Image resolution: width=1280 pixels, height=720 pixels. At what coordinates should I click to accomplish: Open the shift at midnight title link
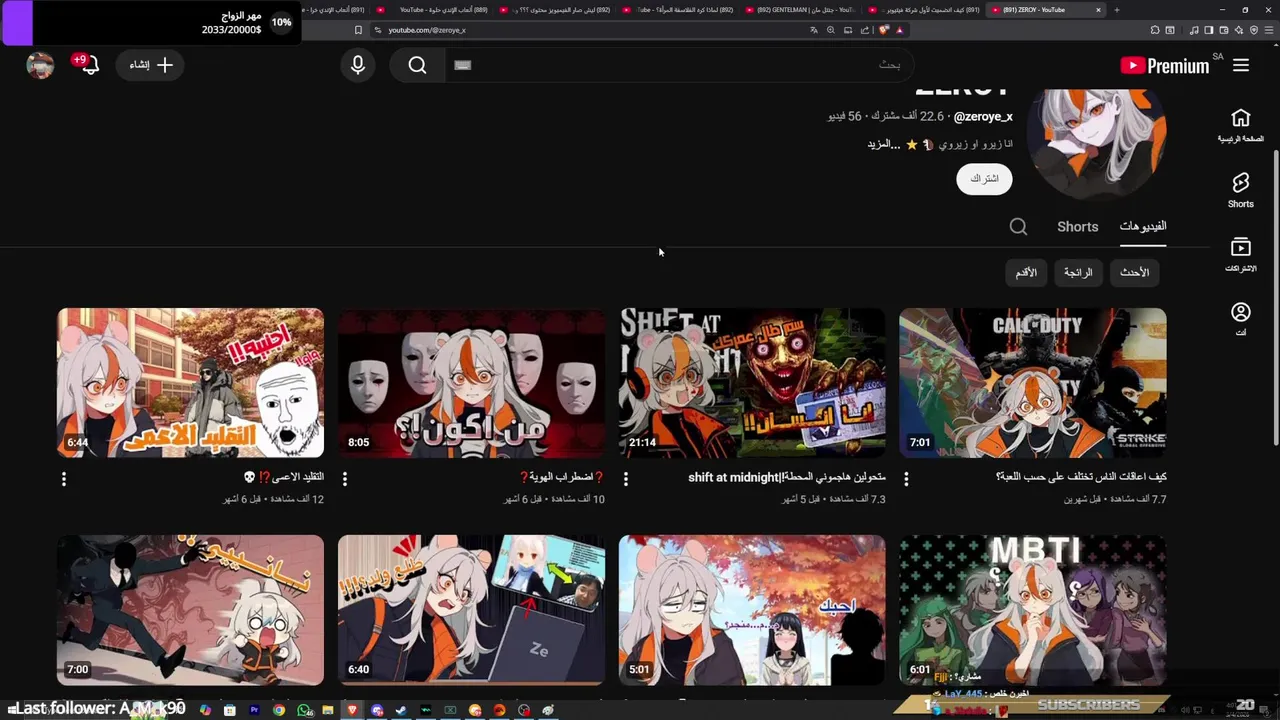(x=787, y=478)
